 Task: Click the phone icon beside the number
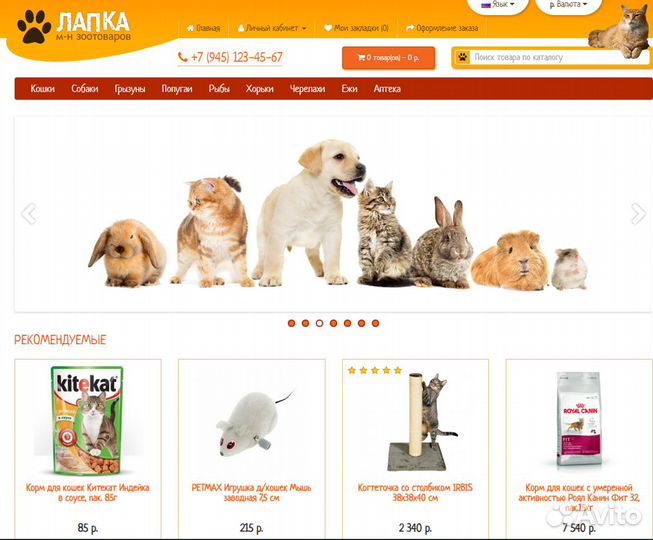tap(182, 57)
